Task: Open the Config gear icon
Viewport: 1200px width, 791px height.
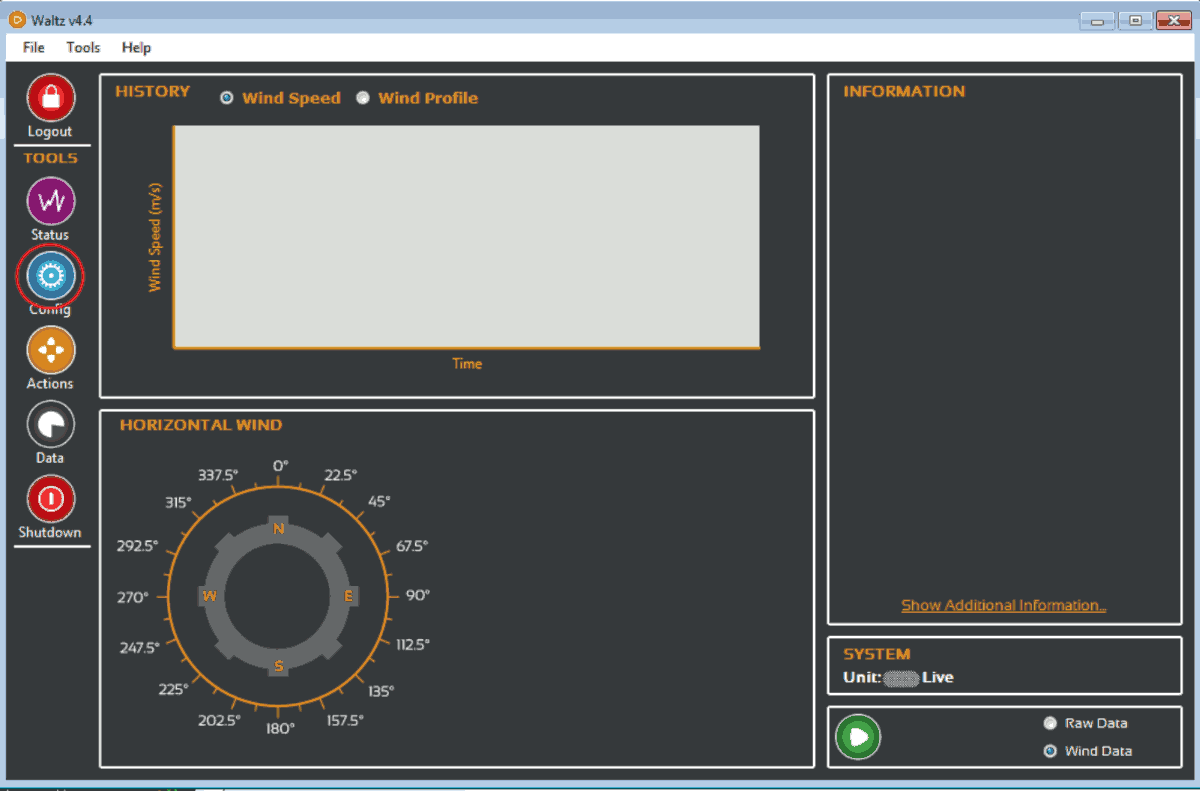Action: pos(50,275)
